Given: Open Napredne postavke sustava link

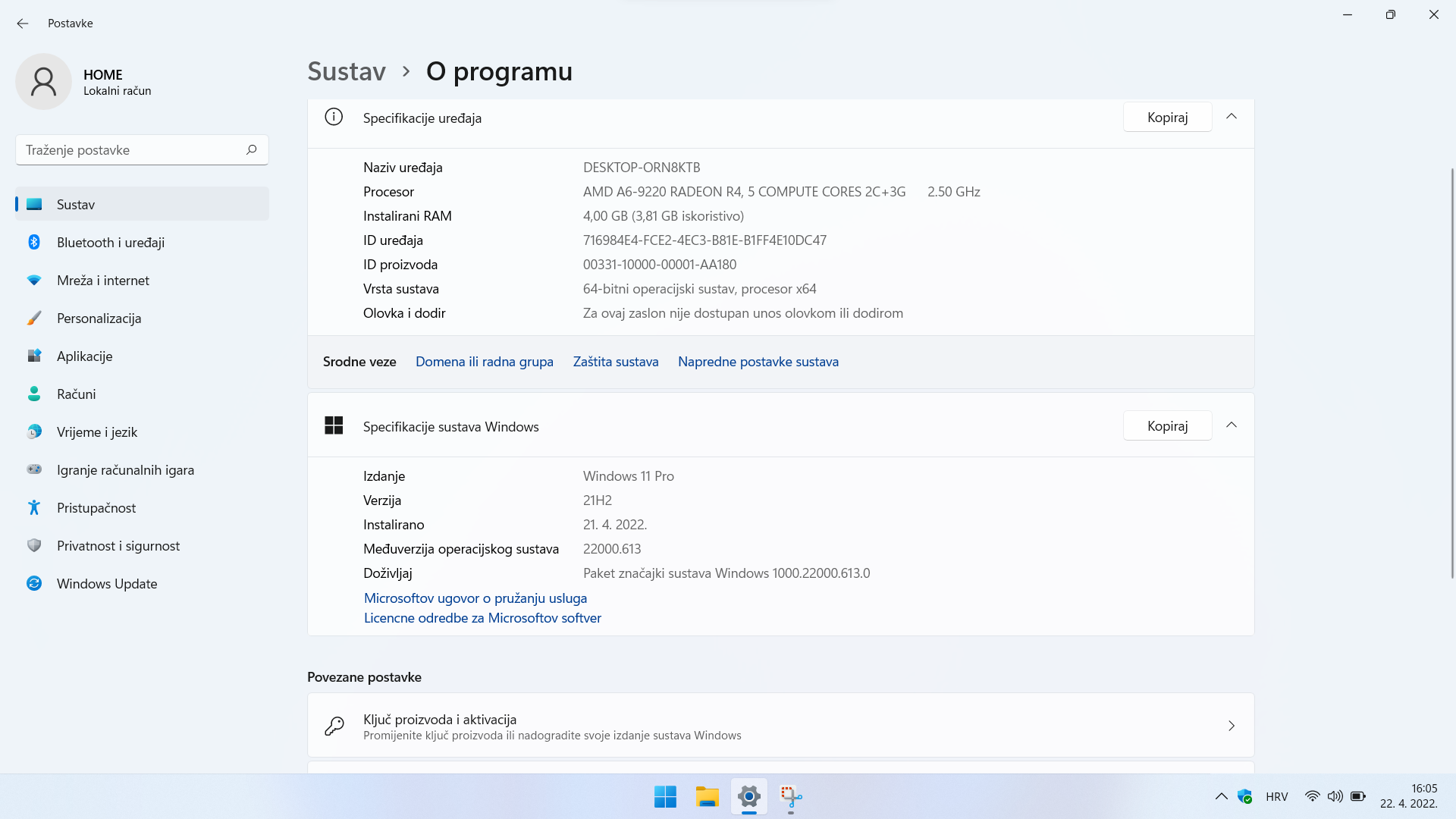Looking at the screenshot, I should (758, 362).
